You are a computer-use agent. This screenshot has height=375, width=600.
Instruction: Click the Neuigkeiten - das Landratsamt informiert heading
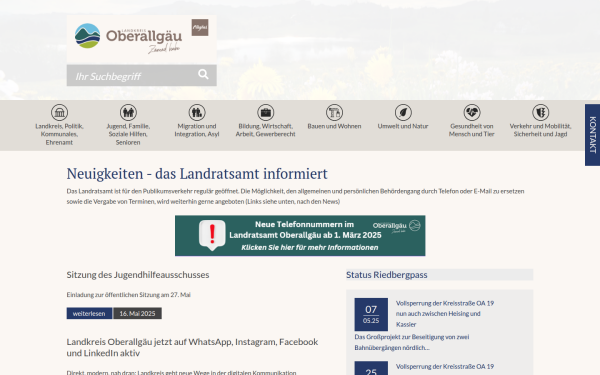(197, 174)
